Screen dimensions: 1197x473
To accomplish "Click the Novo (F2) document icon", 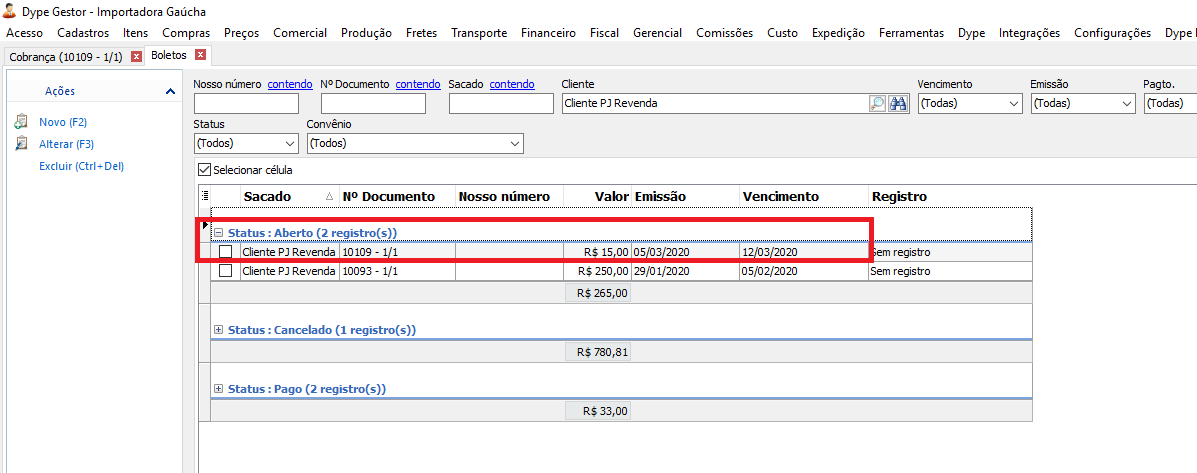I will 21,121.
